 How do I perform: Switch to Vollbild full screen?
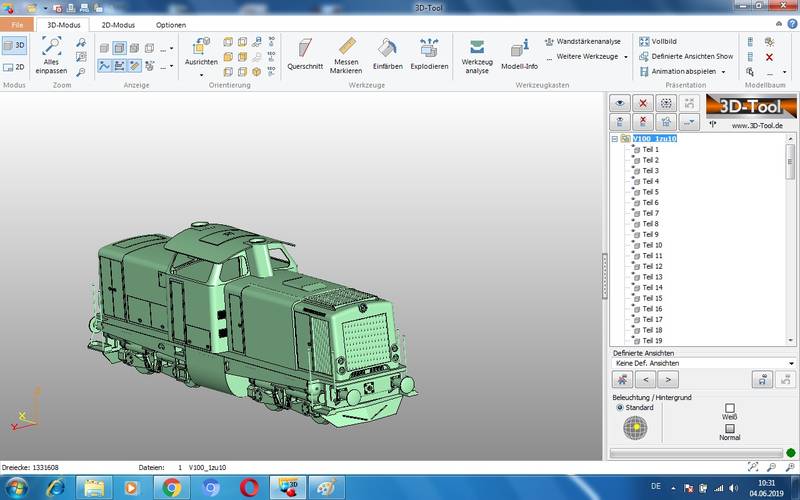[x=658, y=41]
